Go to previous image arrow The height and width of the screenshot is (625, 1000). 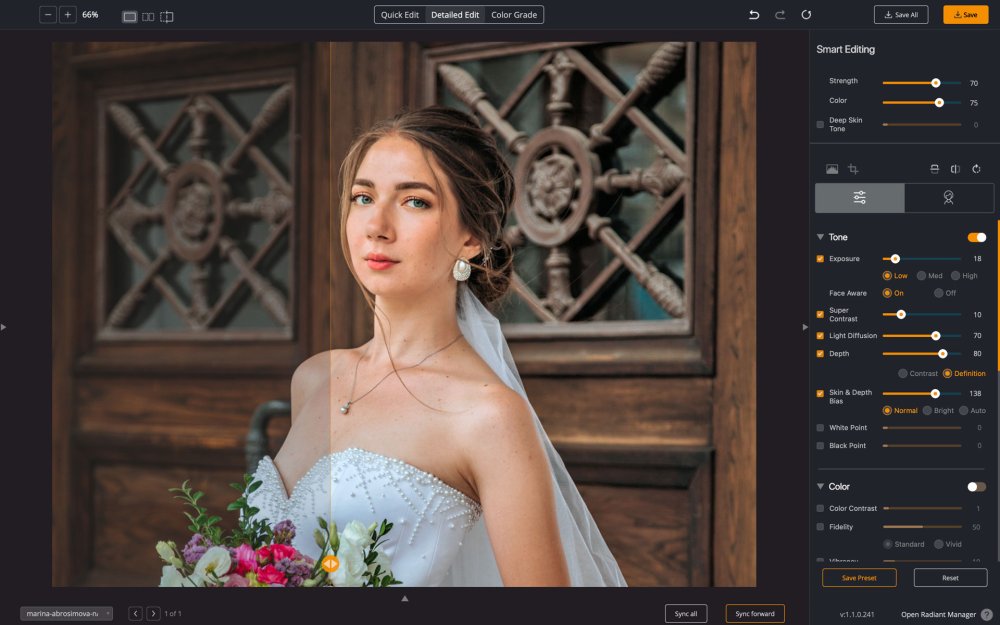(135, 614)
